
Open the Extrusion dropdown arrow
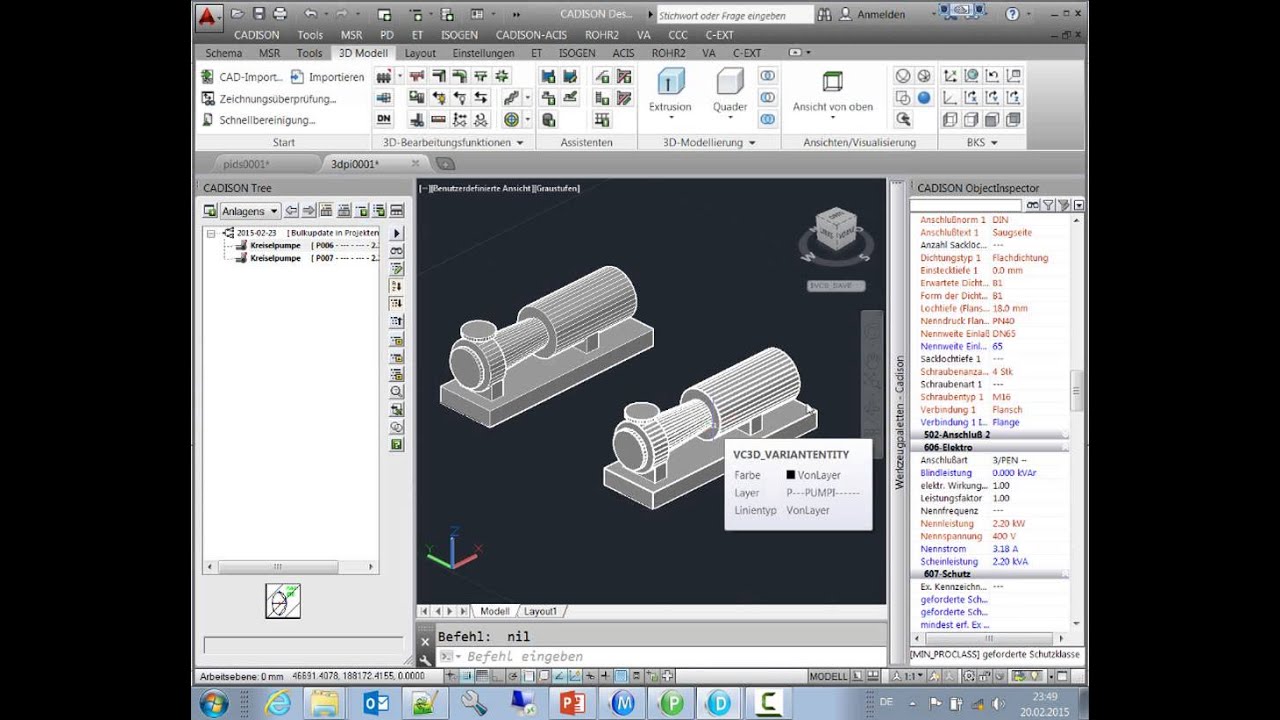[x=670, y=119]
